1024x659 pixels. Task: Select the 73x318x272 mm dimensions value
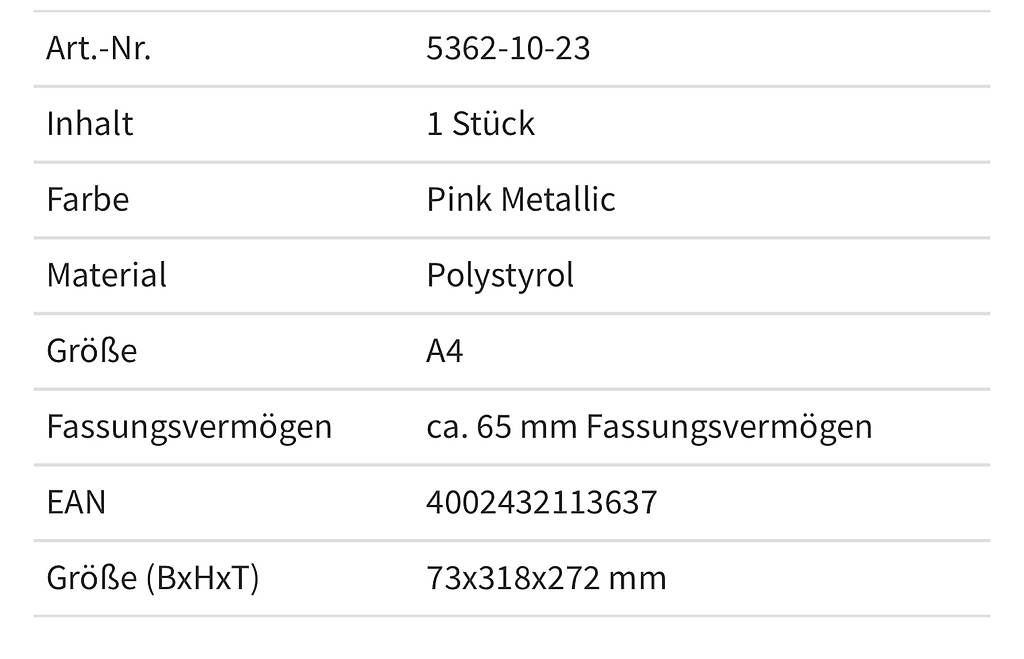coord(546,578)
